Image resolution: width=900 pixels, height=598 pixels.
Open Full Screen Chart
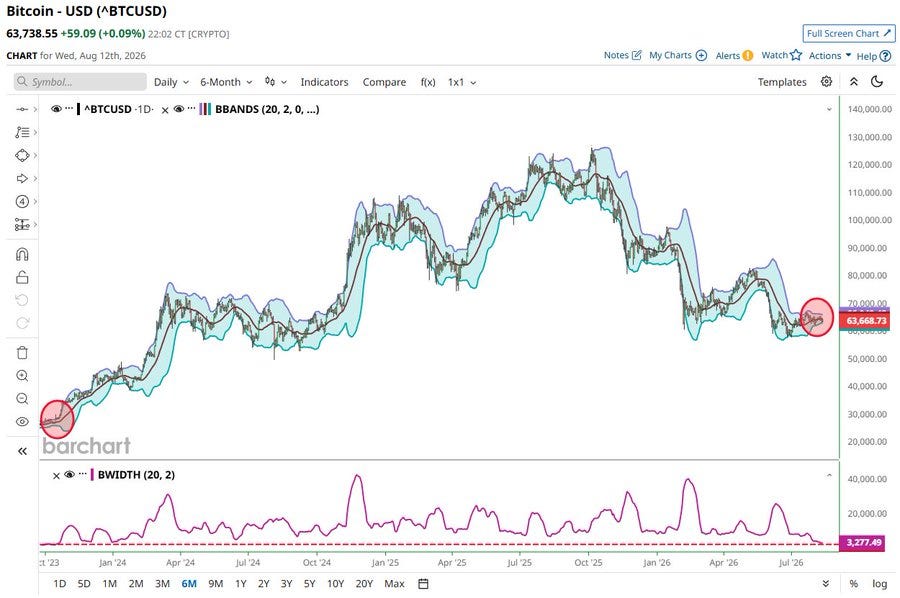[x=848, y=33]
